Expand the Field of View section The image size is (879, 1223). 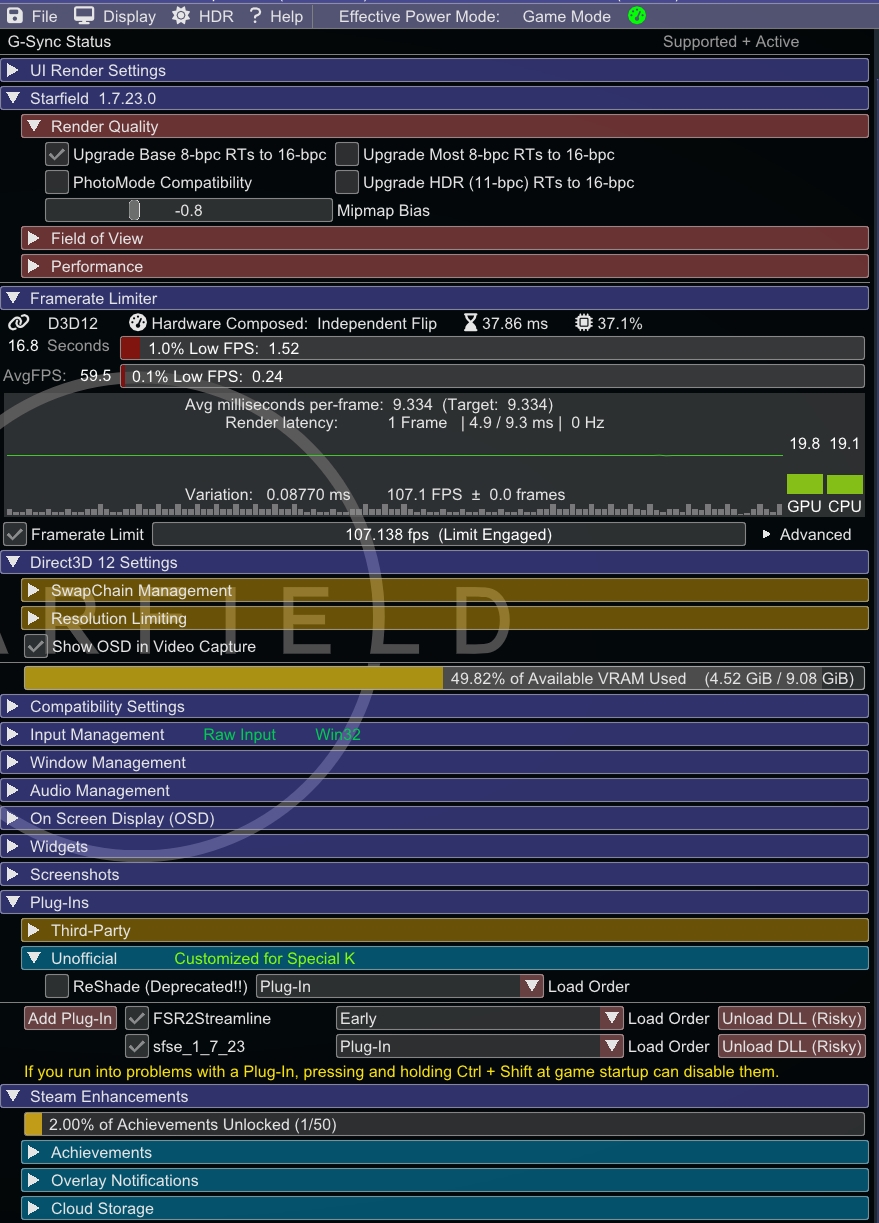(97, 239)
